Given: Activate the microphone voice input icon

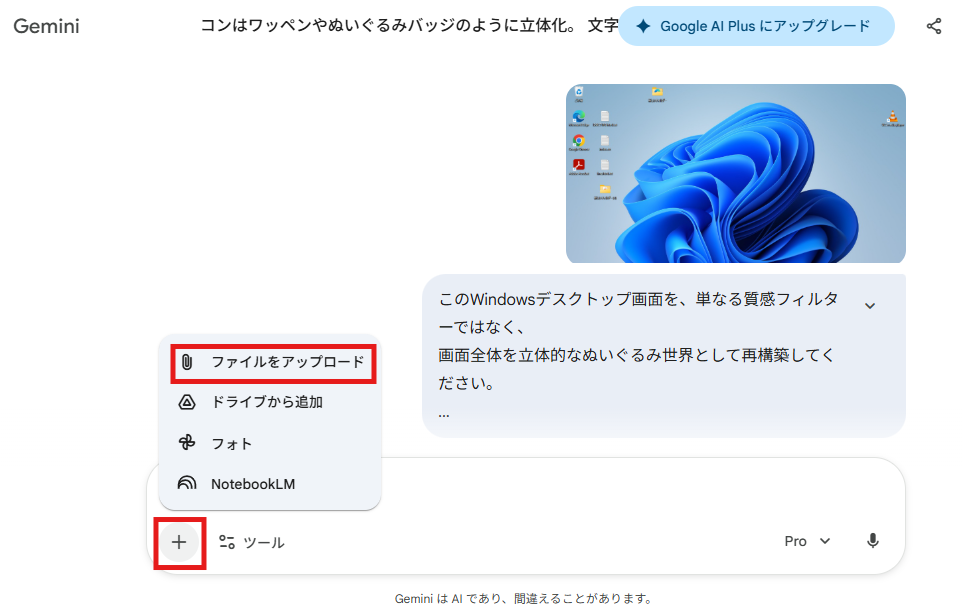Looking at the screenshot, I should point(872,541).
